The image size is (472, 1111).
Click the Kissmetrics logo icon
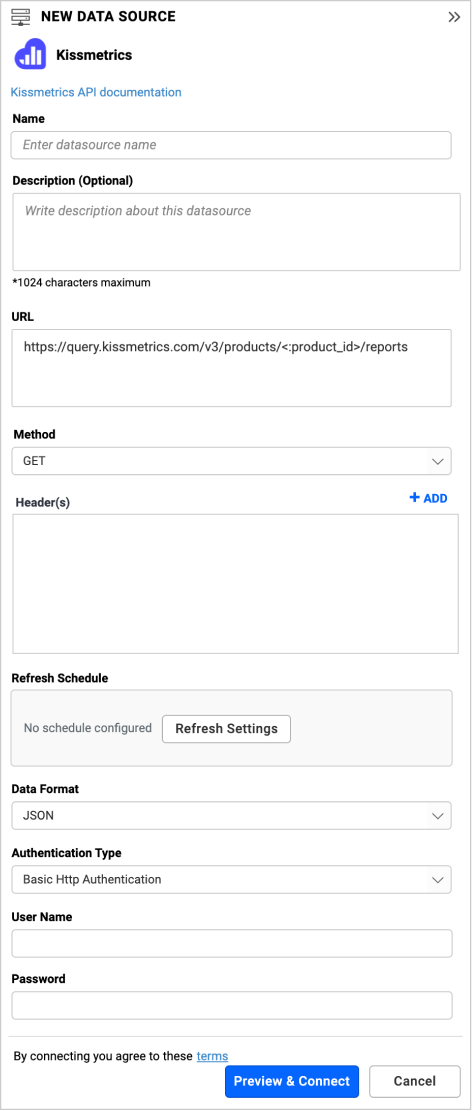point(30,55)
